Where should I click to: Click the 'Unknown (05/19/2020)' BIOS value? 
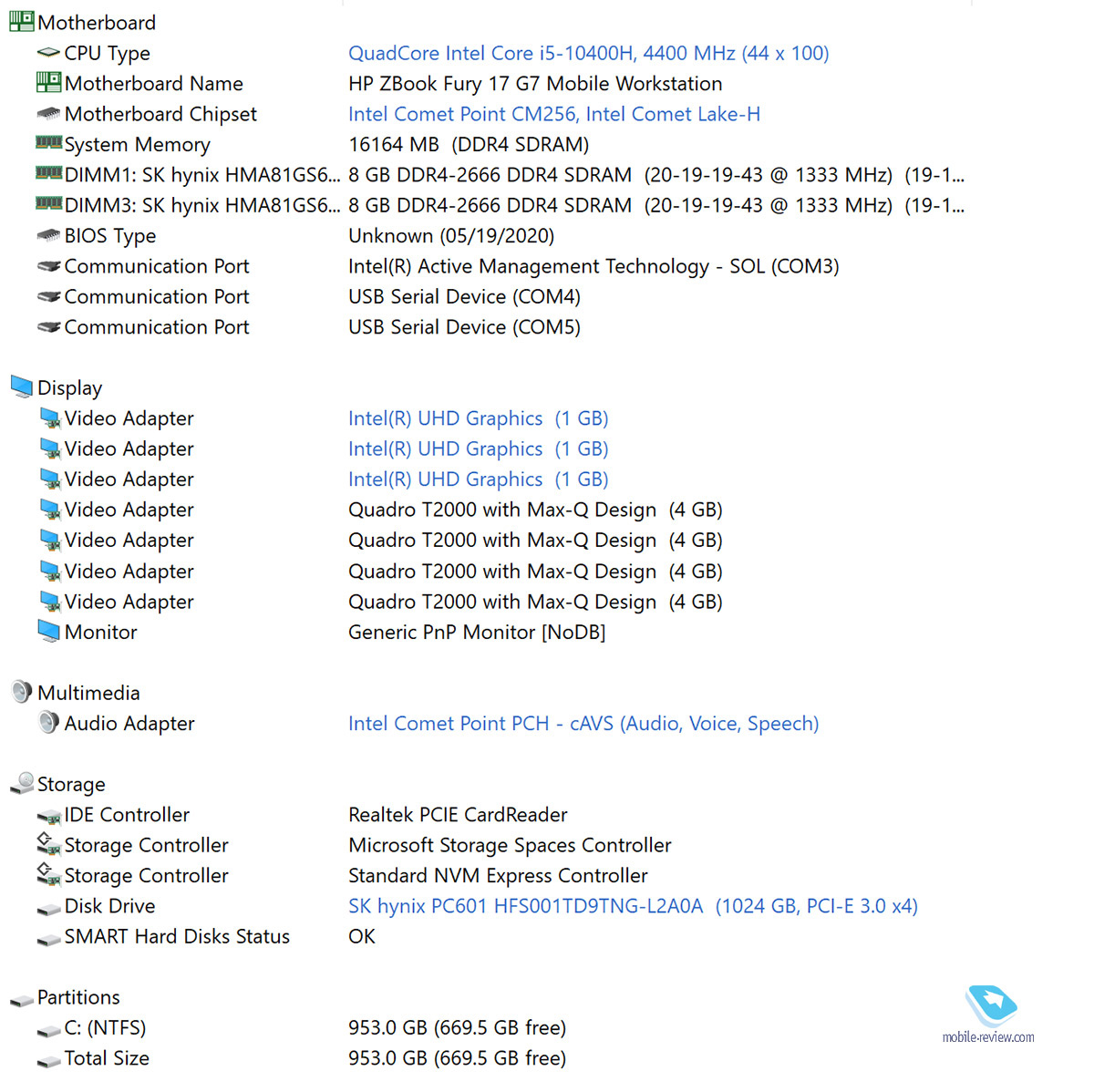451,236
